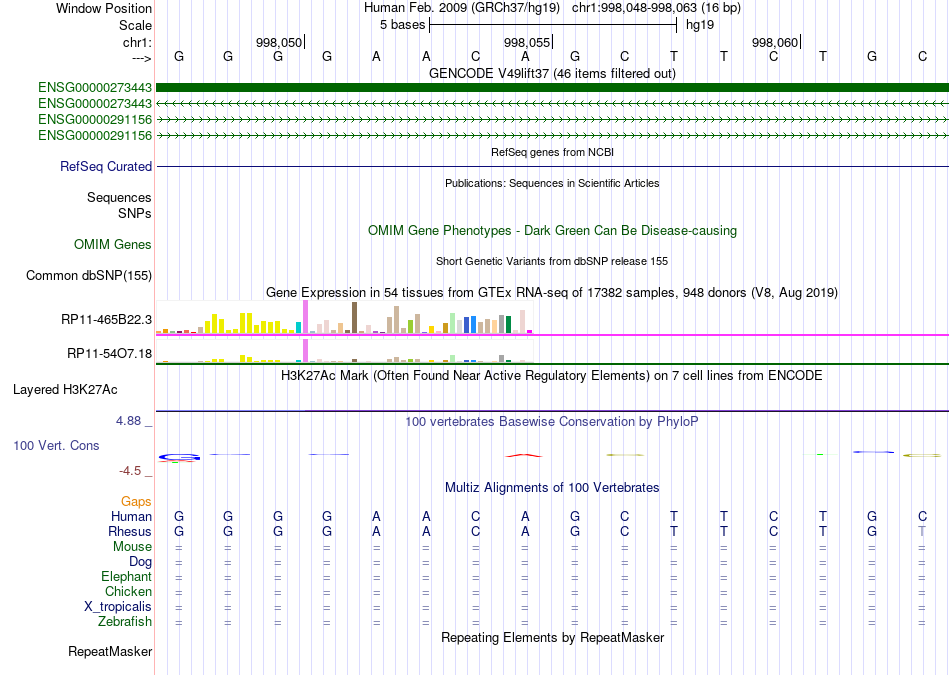Image resolution: width=950 pixels, height=675 pixels.
Task: Click the RepeatMasker track label
Action: coord(110,651)
